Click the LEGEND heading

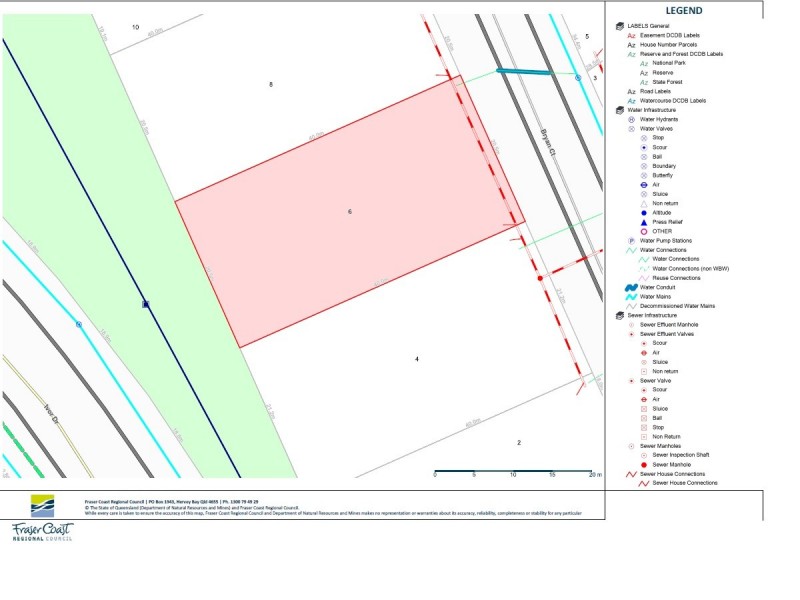tap(684, 11)
